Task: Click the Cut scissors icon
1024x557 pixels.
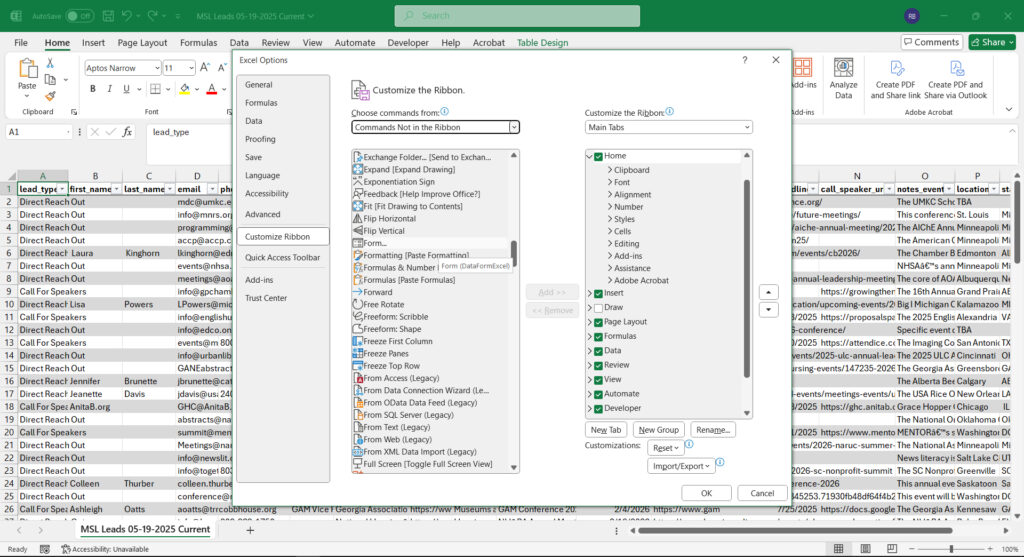Action: [50, 63]
